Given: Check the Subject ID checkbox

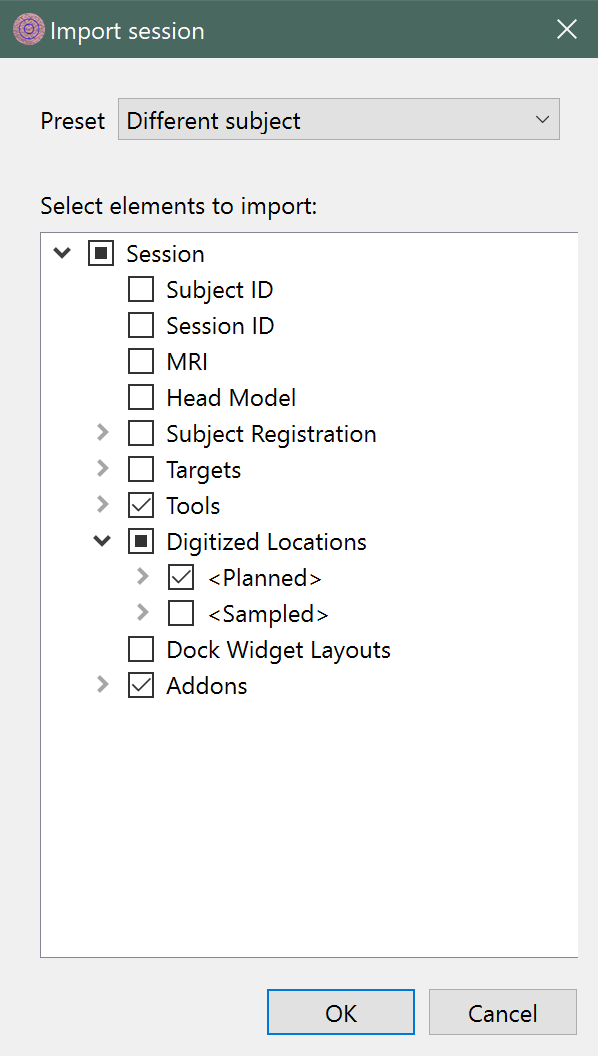Looking at the screenshot, I should 141,290.
